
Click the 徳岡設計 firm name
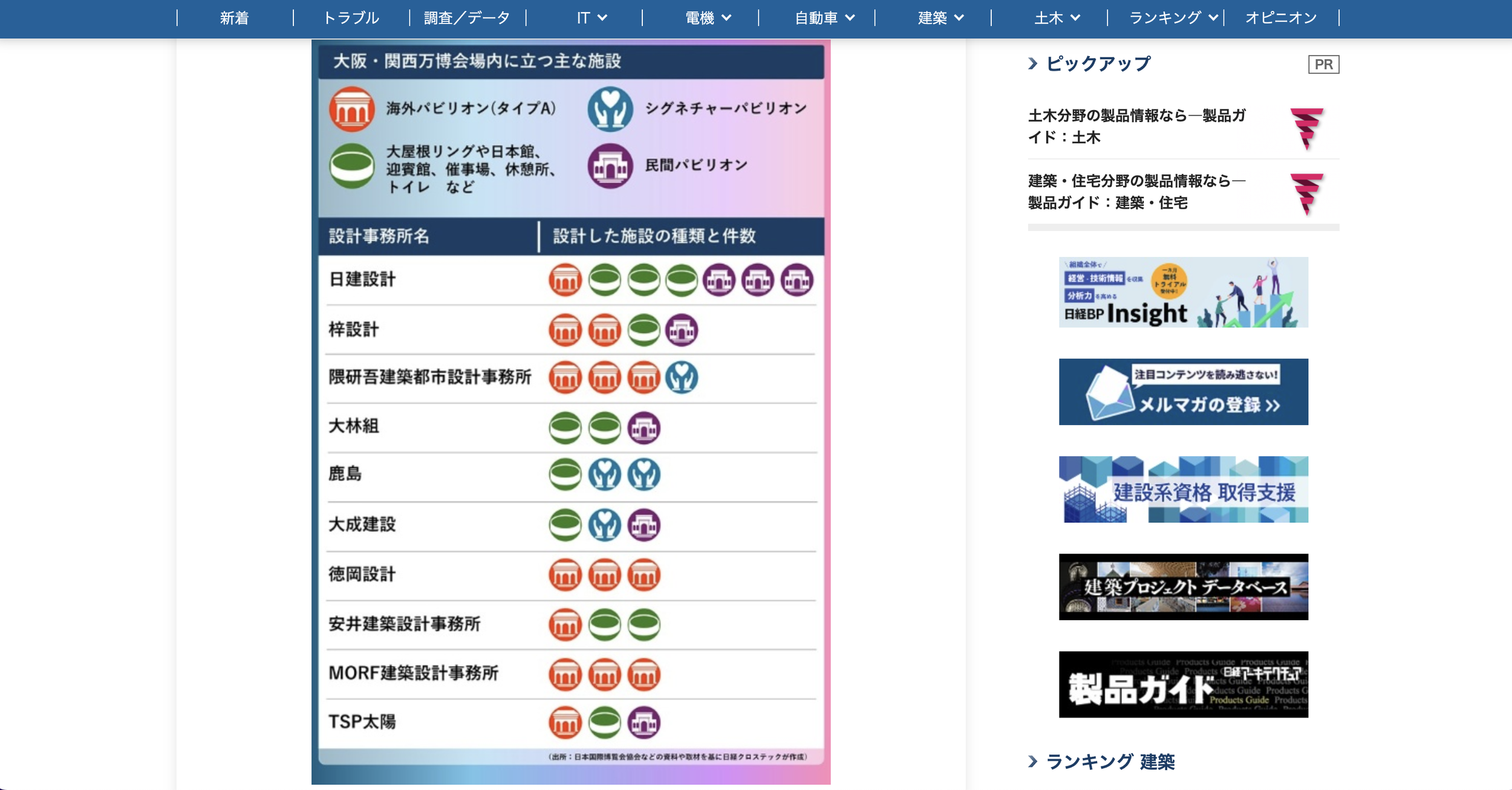(362, 574)
